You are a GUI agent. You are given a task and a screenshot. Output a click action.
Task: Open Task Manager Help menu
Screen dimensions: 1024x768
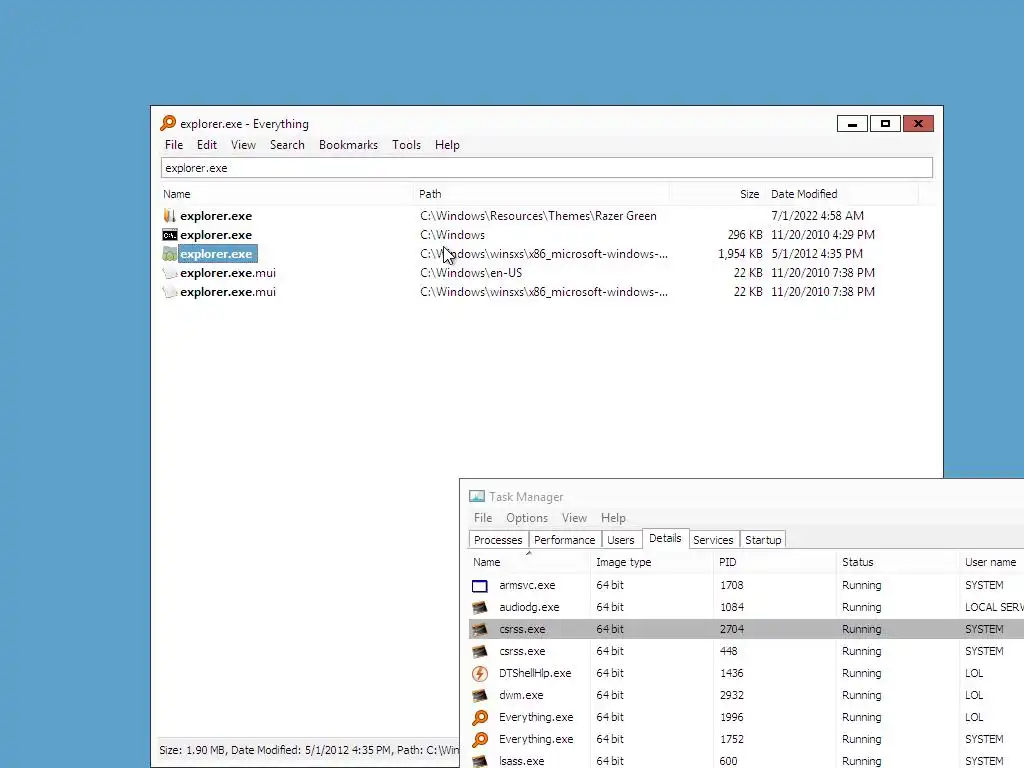click(613, 518)
